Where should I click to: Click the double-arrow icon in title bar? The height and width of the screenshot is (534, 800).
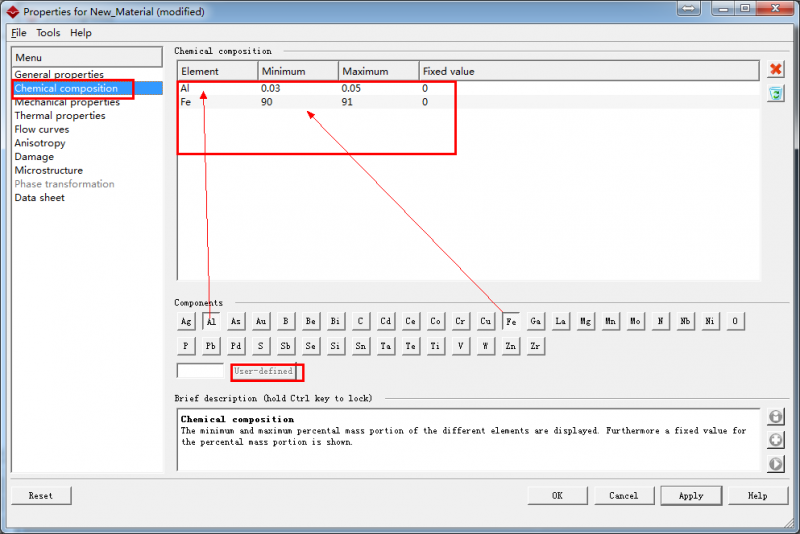point(689,8)
